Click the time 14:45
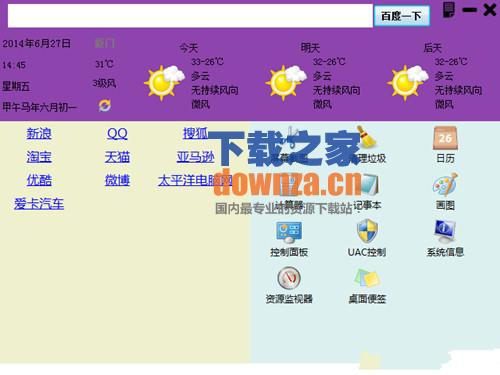 click(14, 65)
